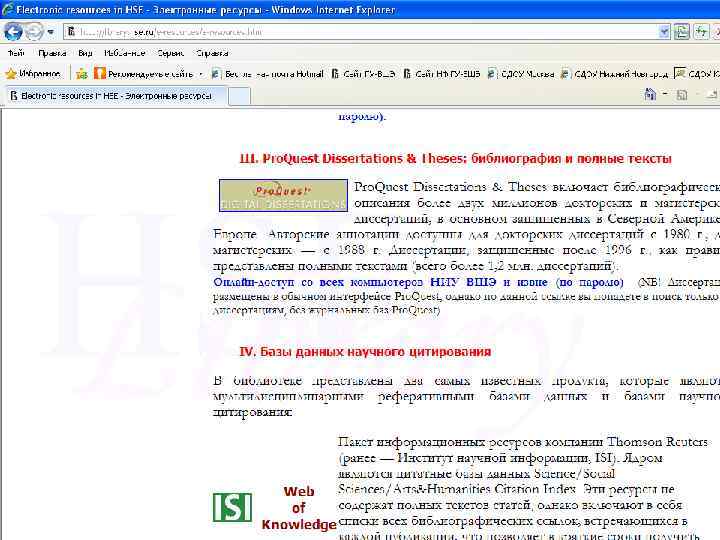The height and width of the screenshot is (540, 720).
Task: Click the Web of Knowledge logo text
Action: 299,508
